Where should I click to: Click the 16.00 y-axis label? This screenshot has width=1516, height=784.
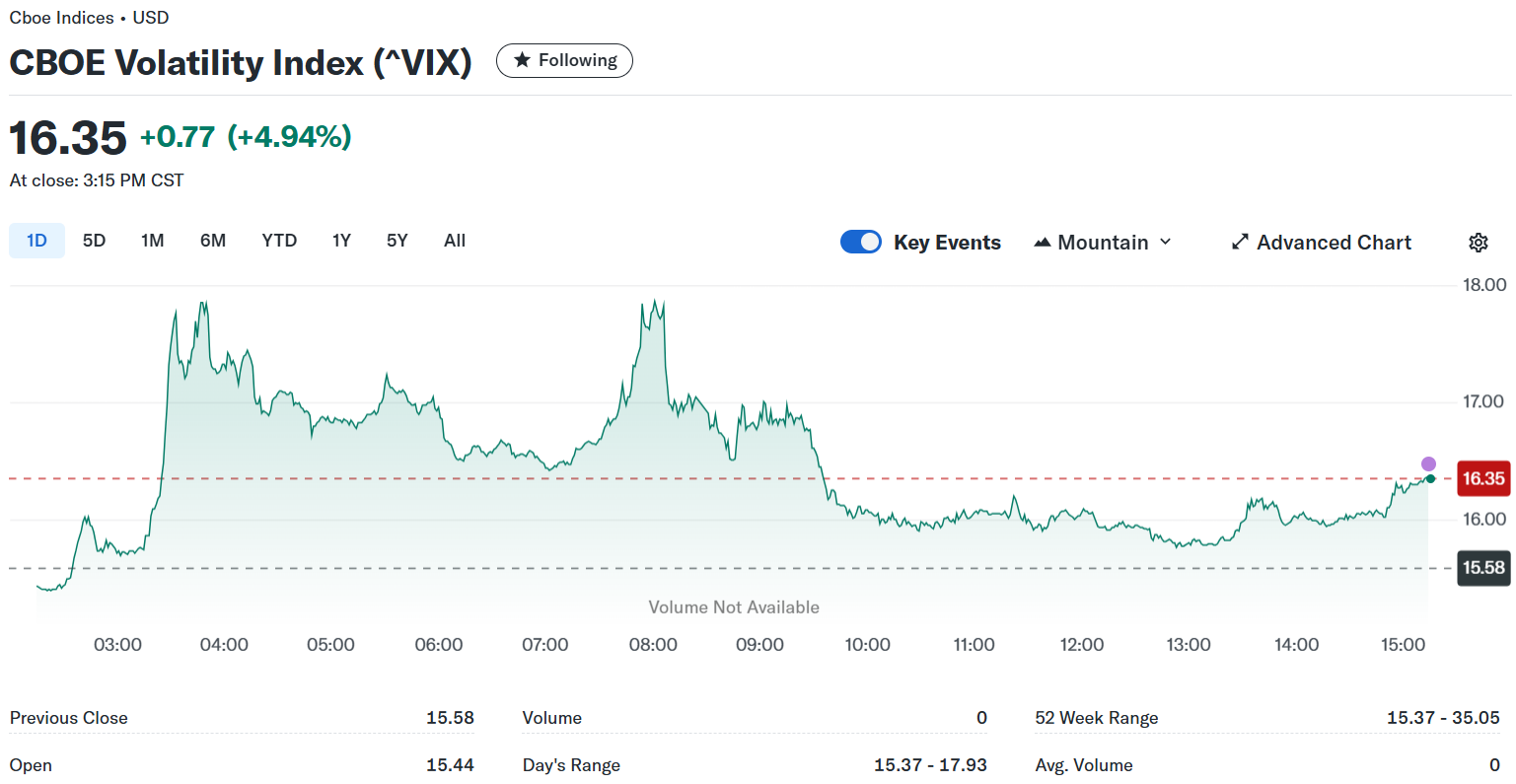pos(1484,519)
